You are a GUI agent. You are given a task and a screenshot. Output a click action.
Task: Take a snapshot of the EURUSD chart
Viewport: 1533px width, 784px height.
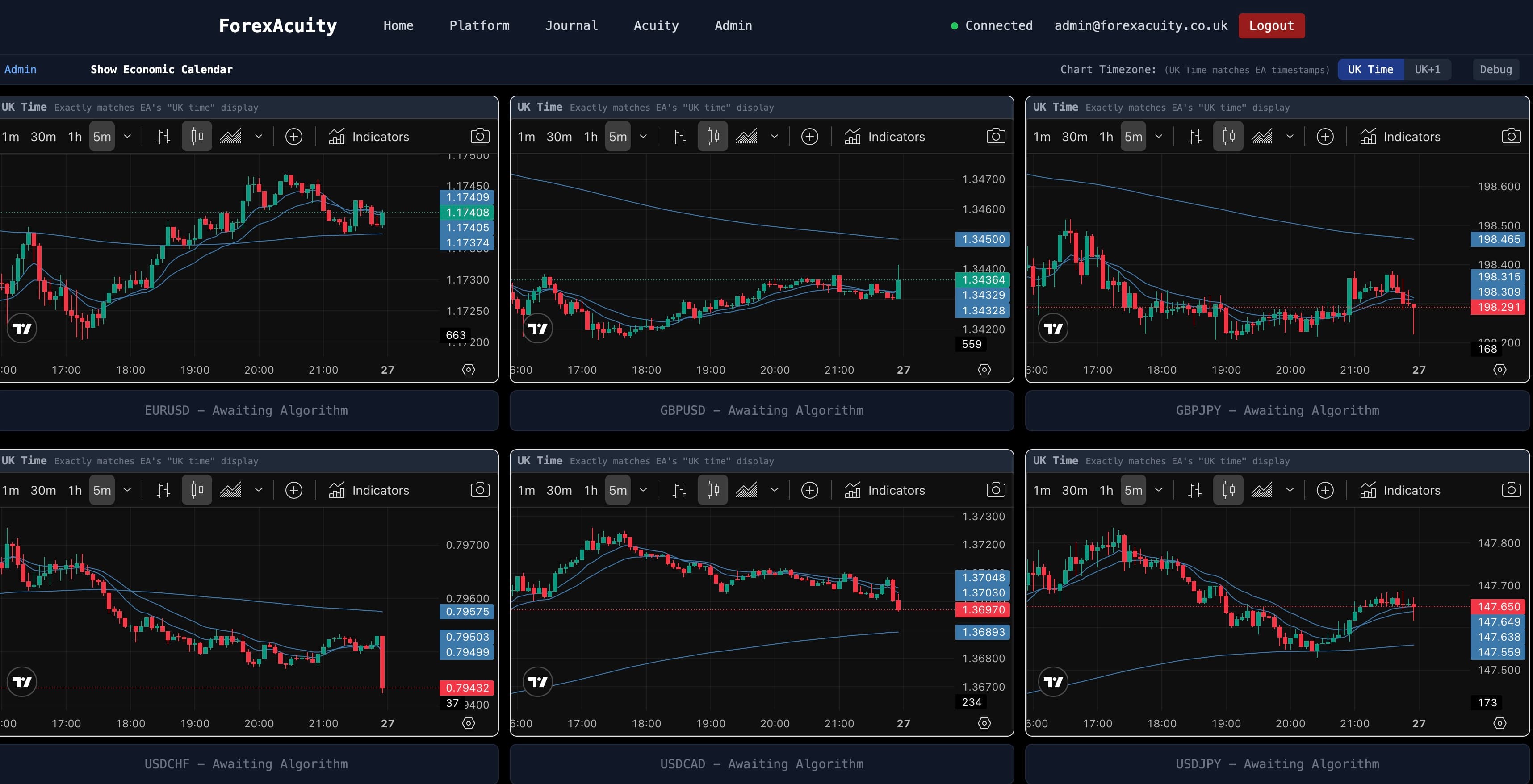coord(480,136)
